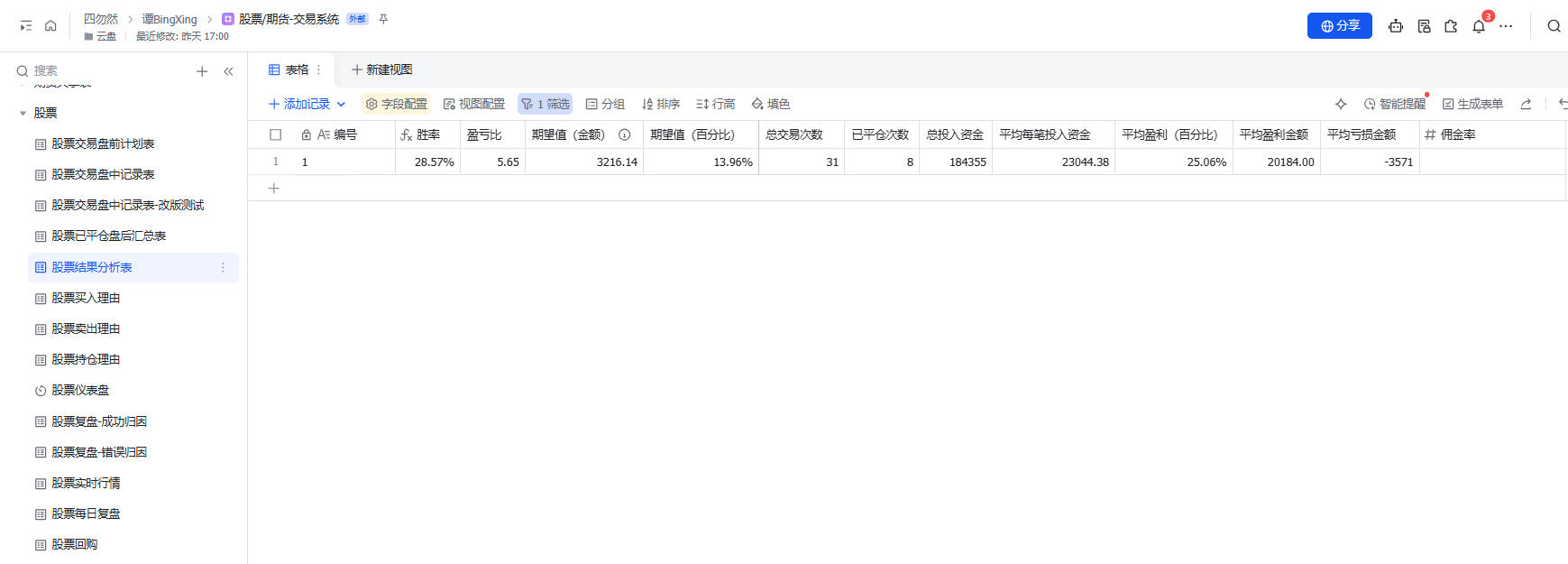
Task: Open the search magnifier at top right
Action: coord(1554,26)
